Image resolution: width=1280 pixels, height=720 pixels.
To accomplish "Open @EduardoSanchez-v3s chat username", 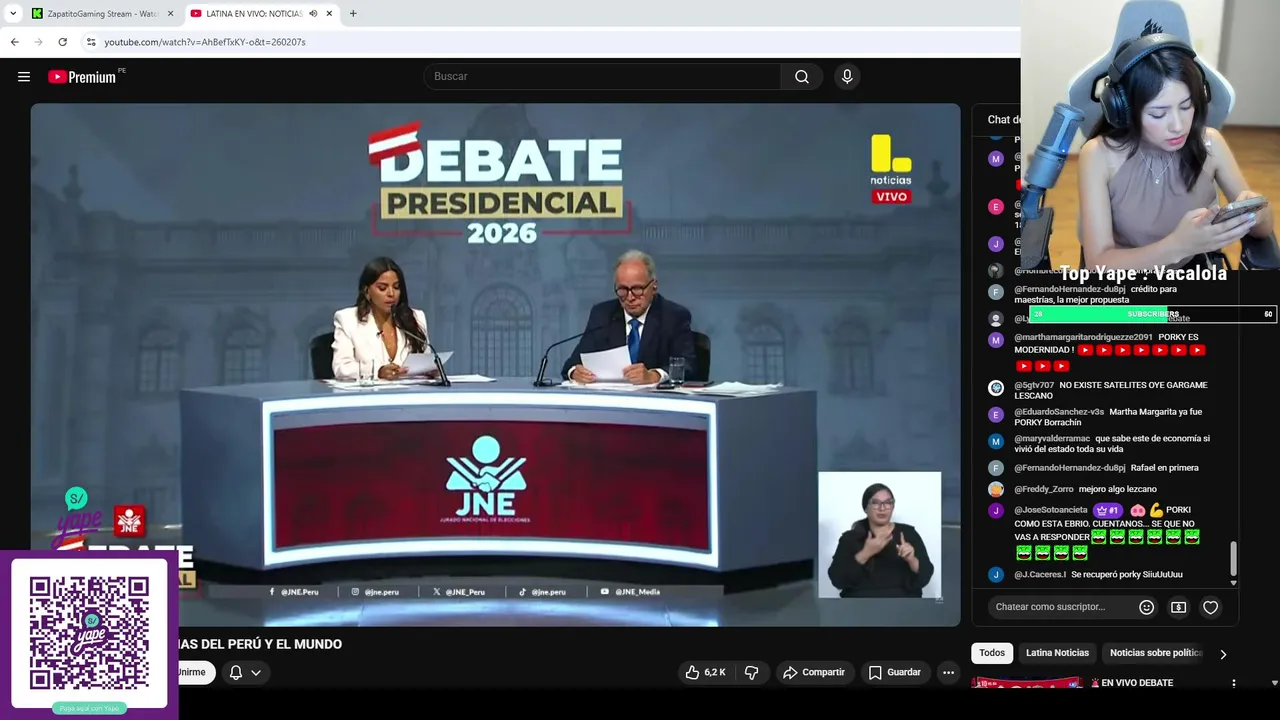I will pos(1059,412).
